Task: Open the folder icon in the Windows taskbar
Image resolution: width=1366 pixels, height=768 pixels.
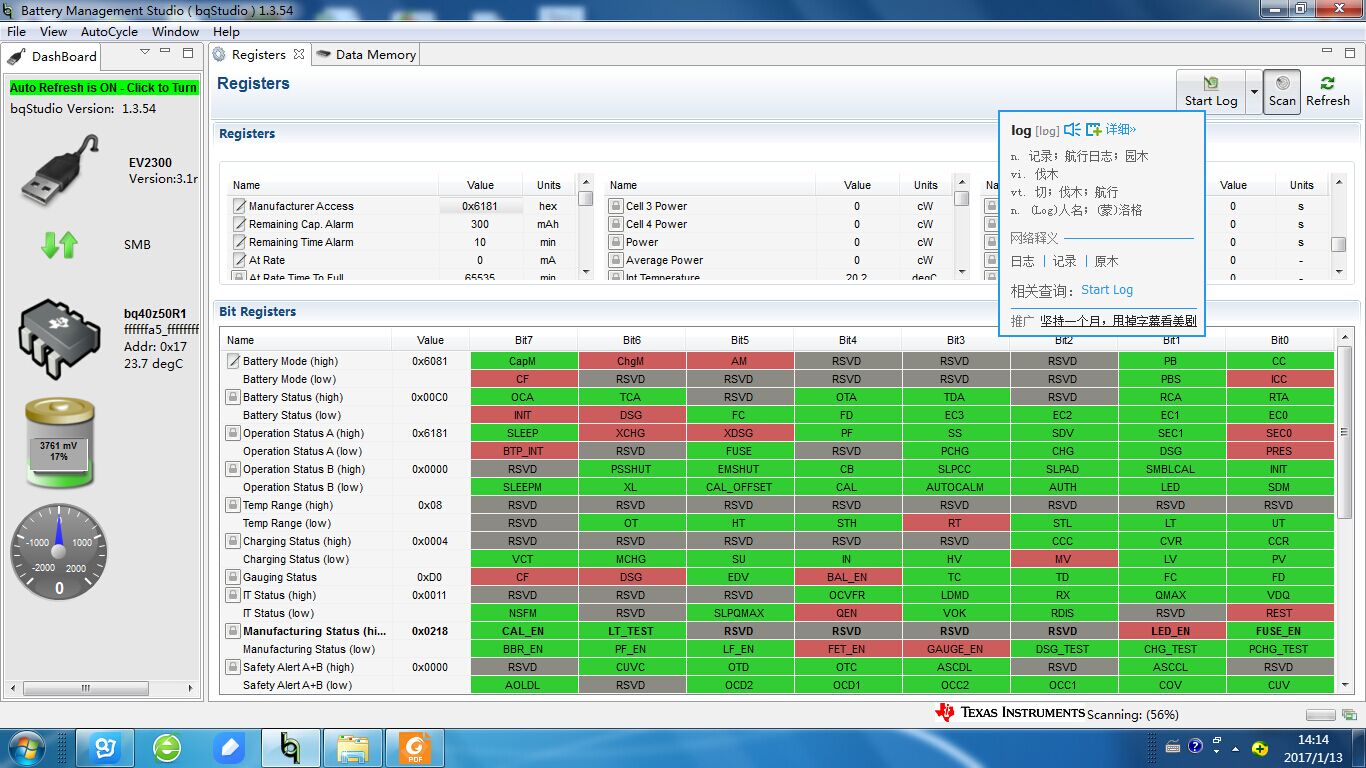Action: tap(353, 748)
